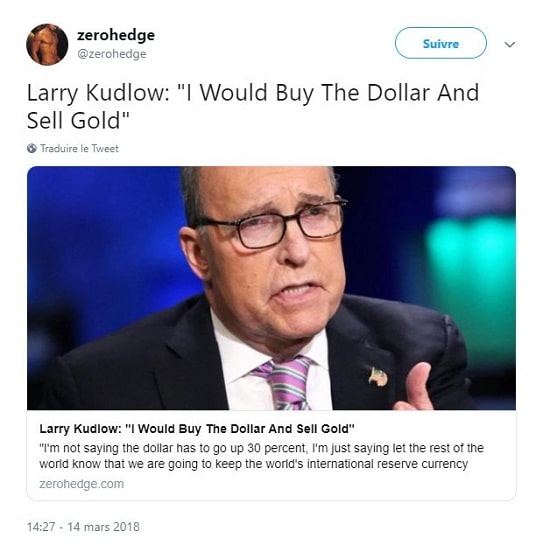Select the Traduire le Tweet link
The image size is (550, 545).
(79, 148)
